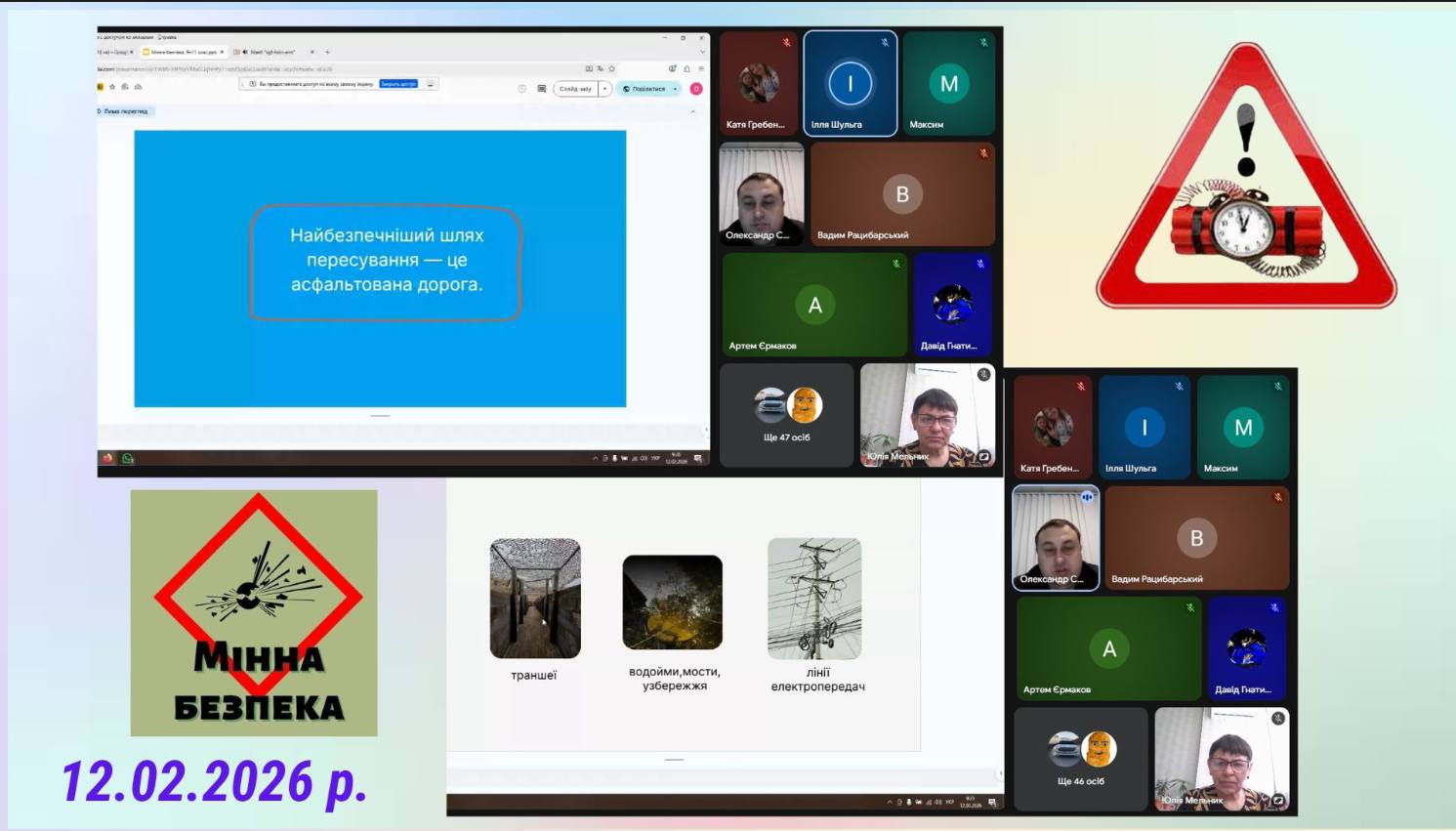Click the star icon beside the presentation title

[x=112, y=87]
